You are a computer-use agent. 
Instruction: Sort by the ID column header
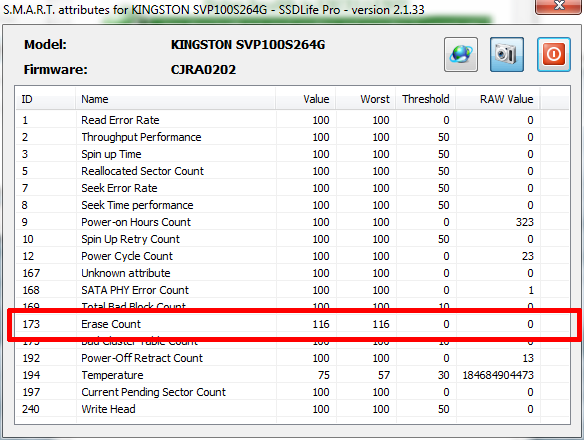pos(45,99)
